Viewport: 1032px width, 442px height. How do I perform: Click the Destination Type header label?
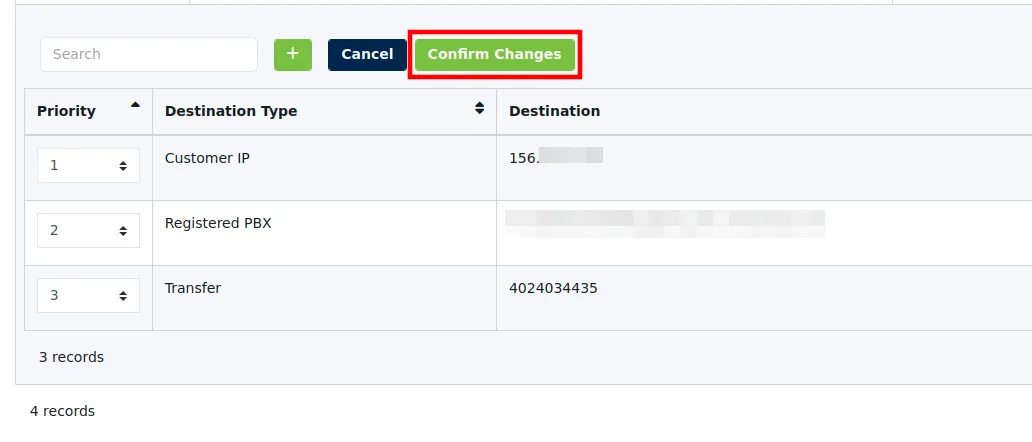click(231, 111)
